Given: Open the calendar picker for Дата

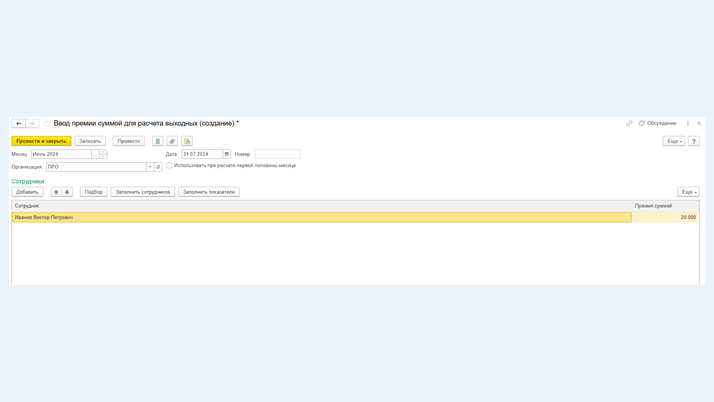Looking at the screenshot, I should coord(227,154).
